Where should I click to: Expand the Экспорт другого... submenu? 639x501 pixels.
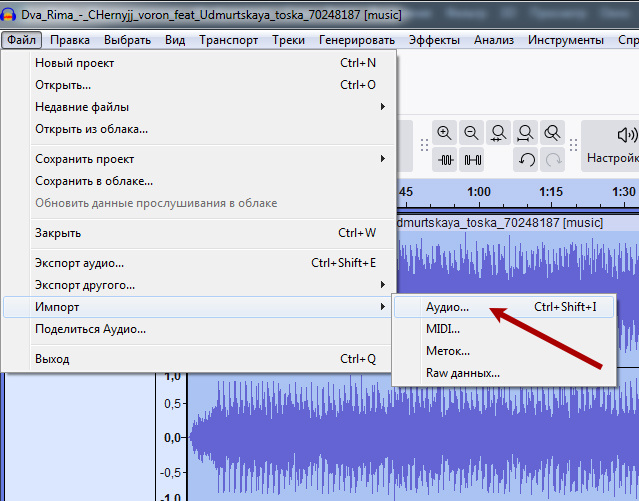tap(198, 285)
